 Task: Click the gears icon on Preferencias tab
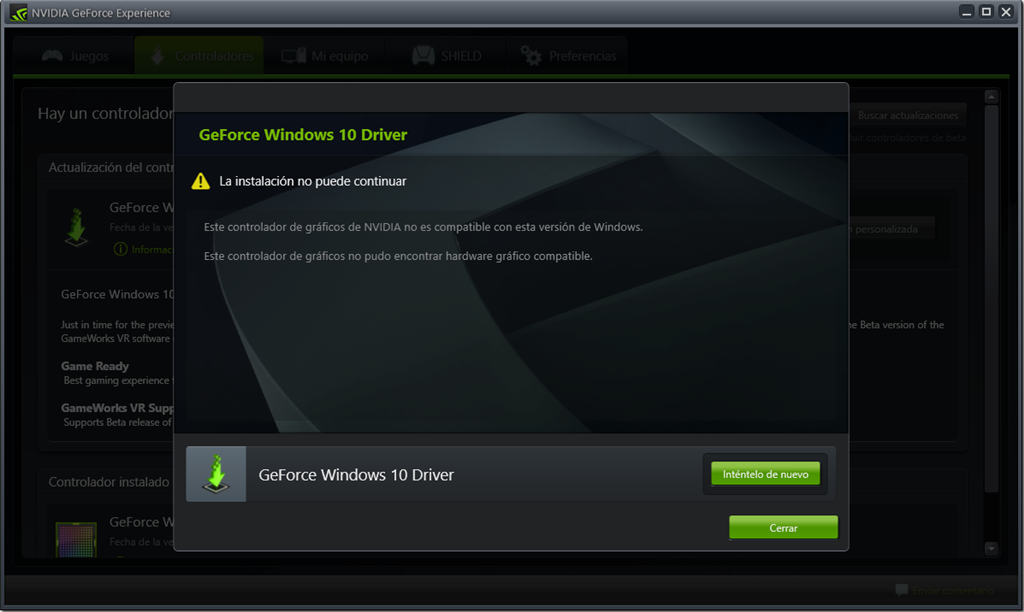click(531, 56)
